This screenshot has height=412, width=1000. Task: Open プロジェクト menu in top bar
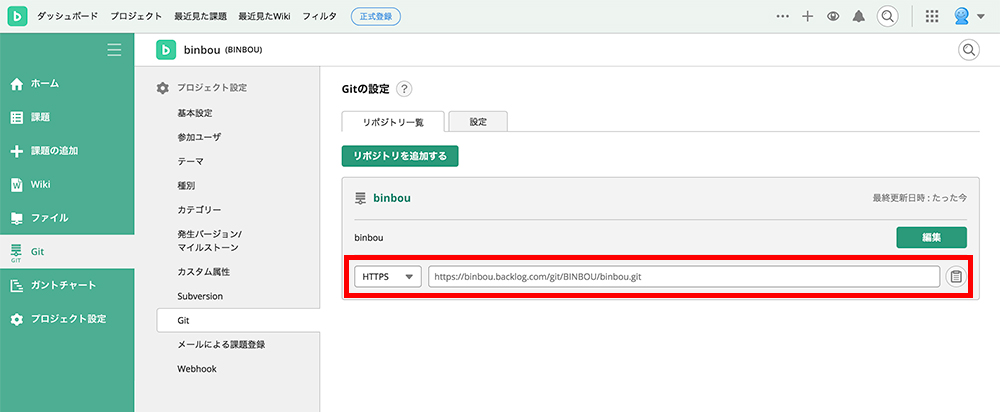tap(136, 17)
